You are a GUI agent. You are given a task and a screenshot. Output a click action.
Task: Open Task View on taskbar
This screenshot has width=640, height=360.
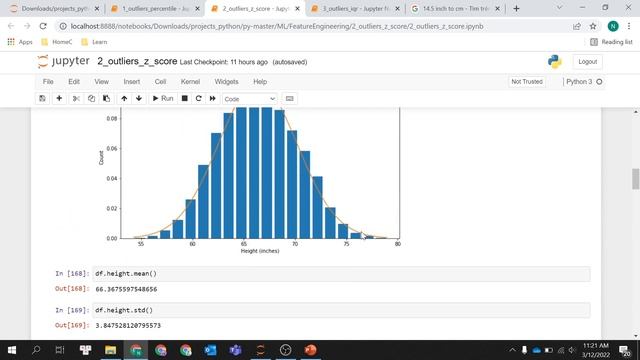coord(60,350)
